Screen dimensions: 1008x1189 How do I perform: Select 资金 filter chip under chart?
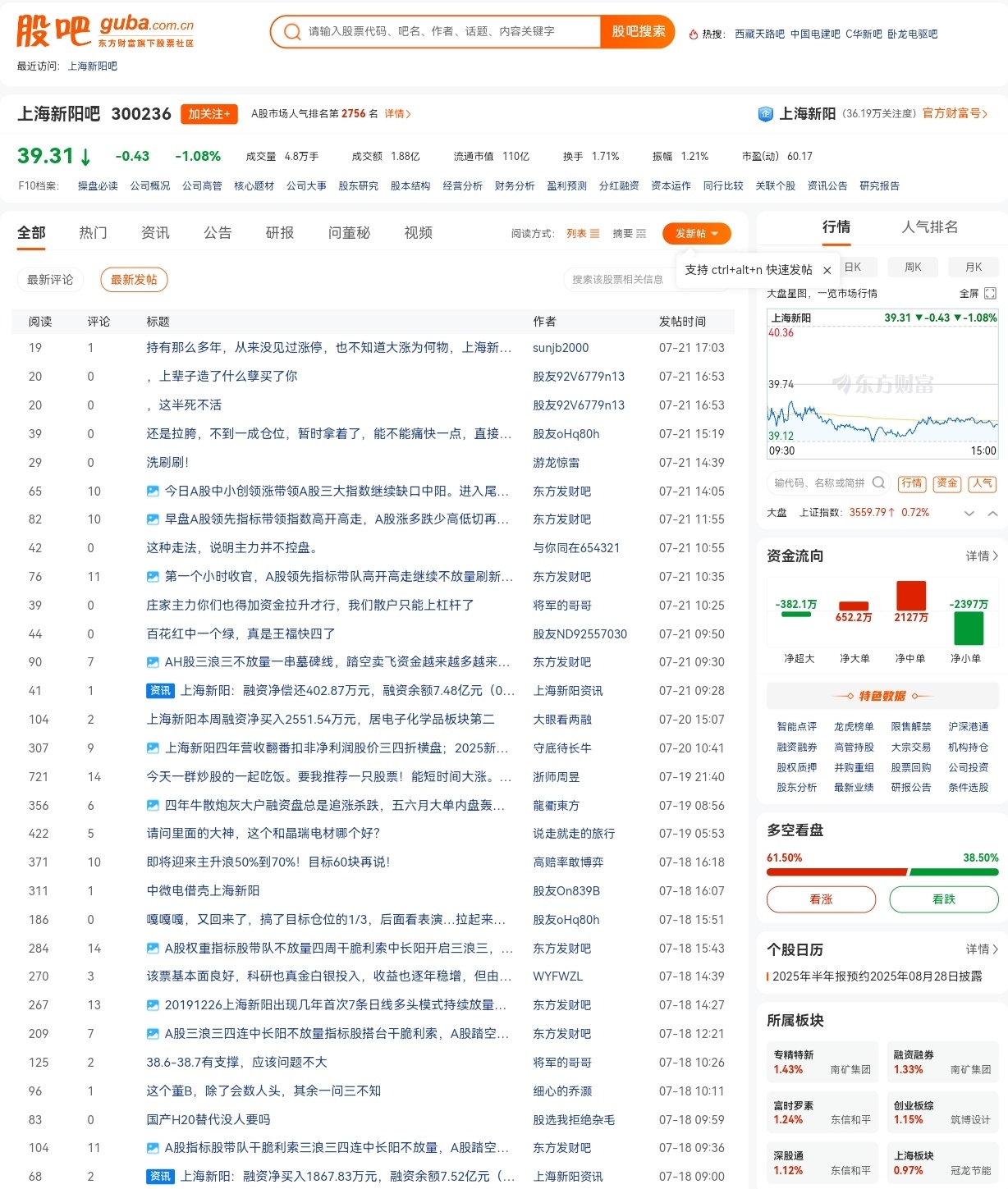click(947, 483)
